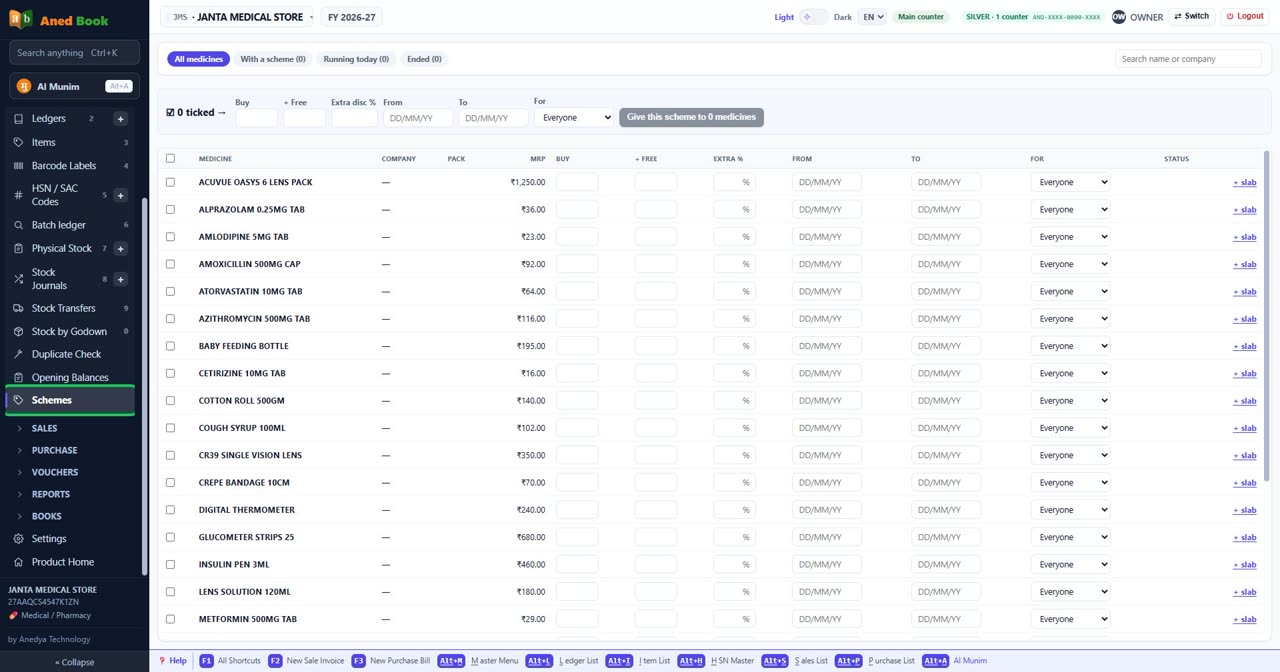This screenshot has width=1280, height=672.
Task: Toggle the Light/Dark theme switch
Action: coord(813,17)
